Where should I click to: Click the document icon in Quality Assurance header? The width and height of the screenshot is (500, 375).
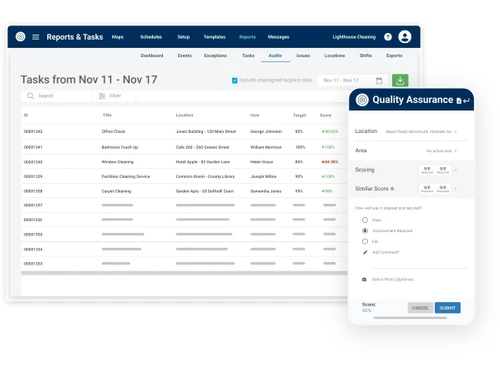(459, 101)
